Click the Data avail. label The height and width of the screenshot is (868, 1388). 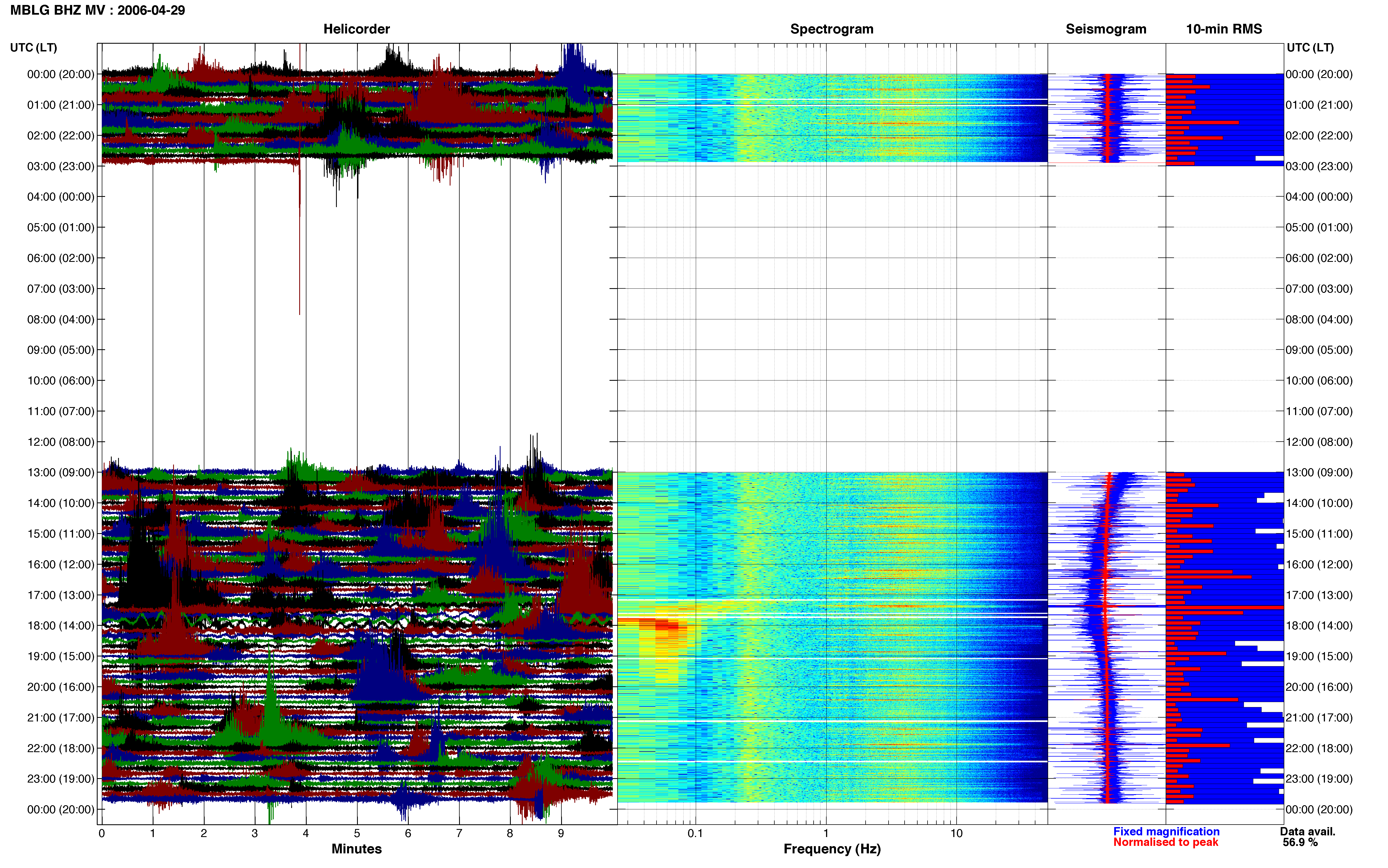tap(1308, 831)
